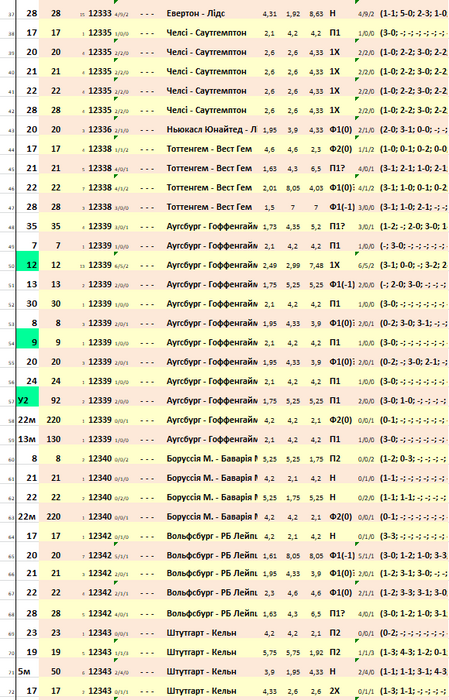This screenshot has width=449, height=700.
Task: Select the odds cell 5,2
Action: pos(316,227)
